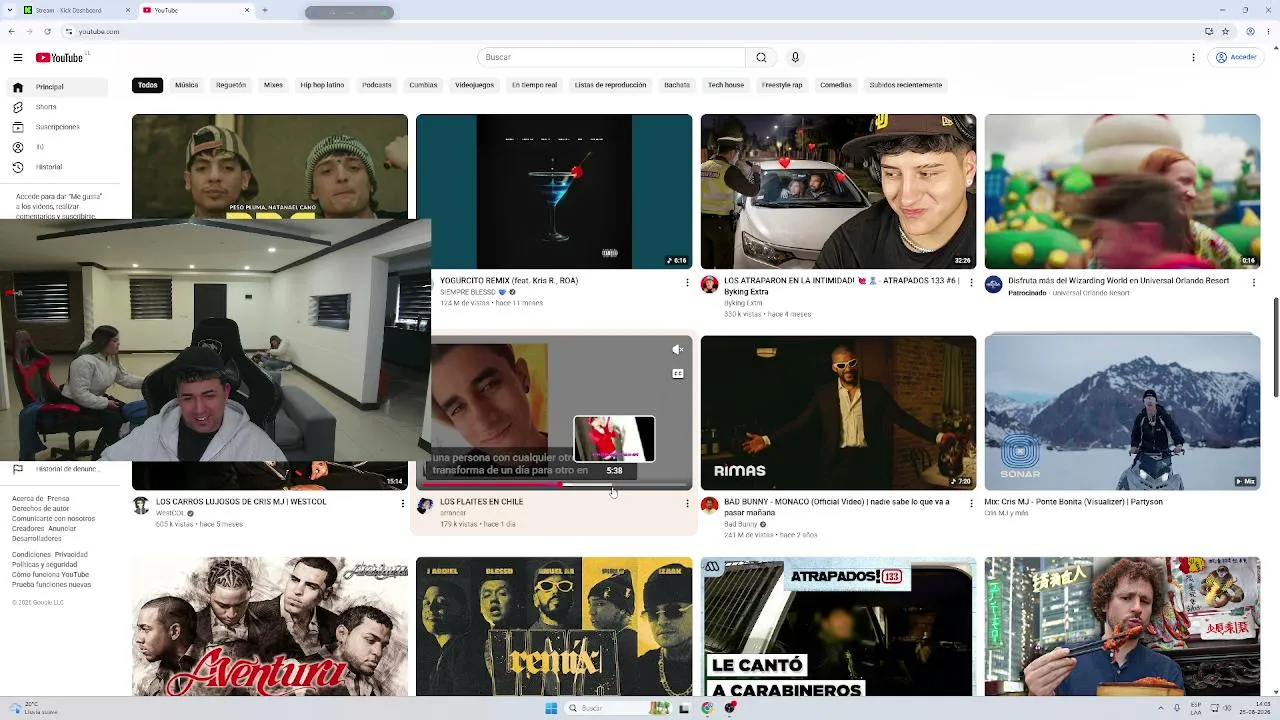Select the Tech house filter chip
This screenshot has height=720, width=1280.
point(726,85)
